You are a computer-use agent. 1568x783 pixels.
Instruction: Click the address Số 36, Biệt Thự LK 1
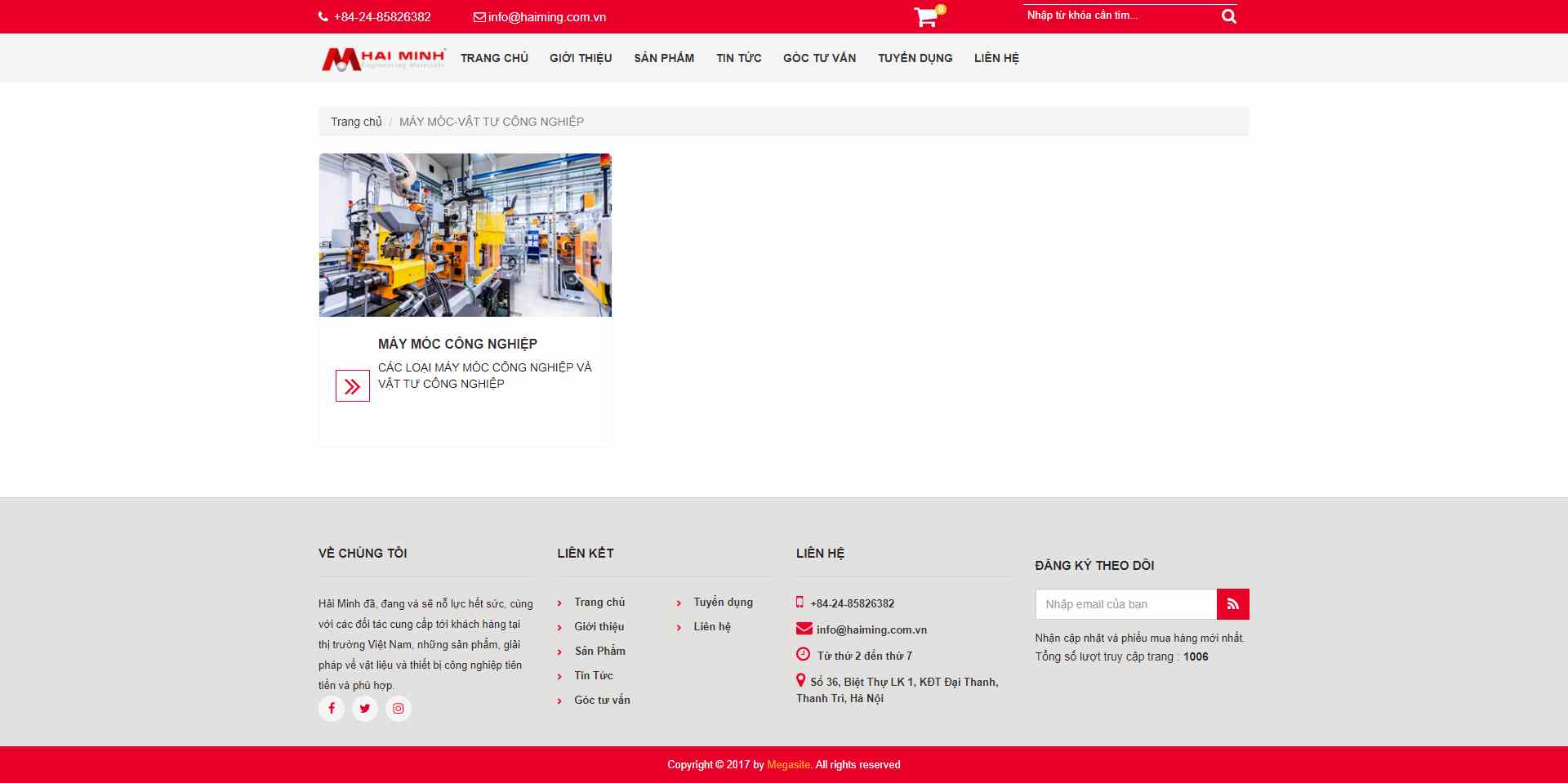click(x=898, y=690)
